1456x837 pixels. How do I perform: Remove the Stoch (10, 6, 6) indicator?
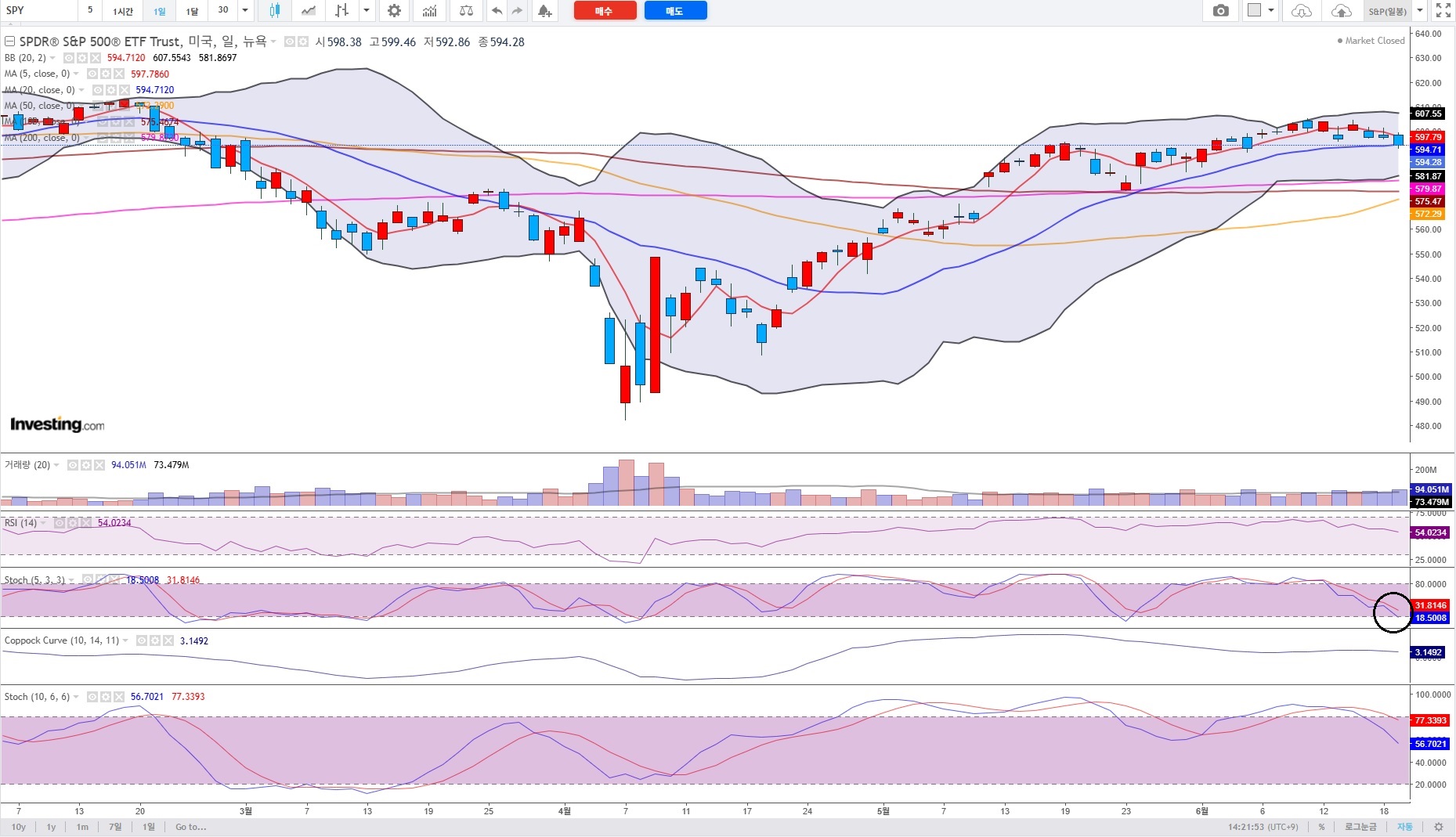tap(119, 697)
